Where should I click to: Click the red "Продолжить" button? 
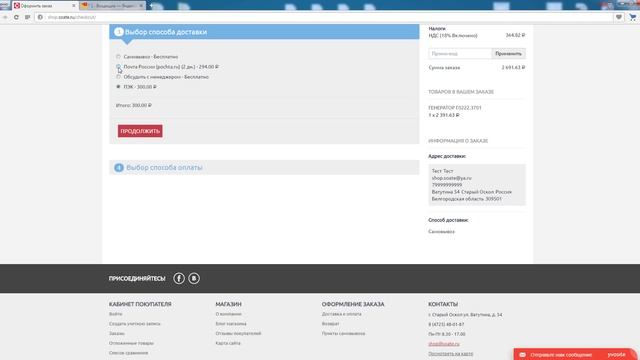coord(140,131)
